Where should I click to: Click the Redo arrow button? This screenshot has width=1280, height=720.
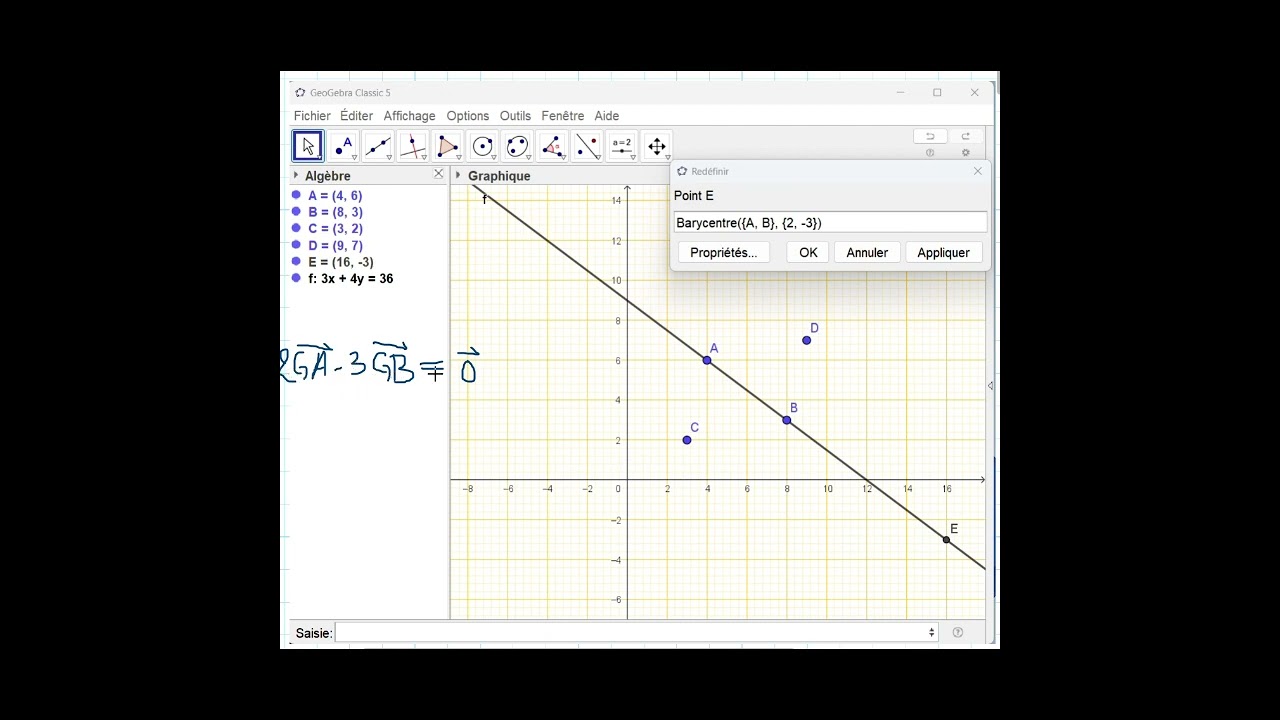pyautogui.click(x=965, y=137)
